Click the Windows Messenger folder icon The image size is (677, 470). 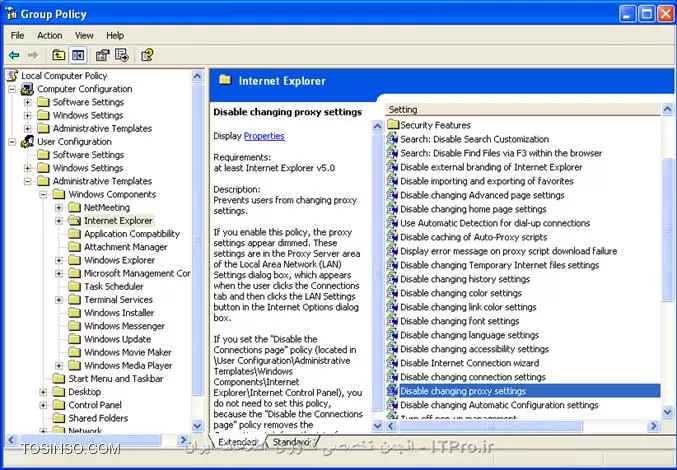[x=75, y=326]
